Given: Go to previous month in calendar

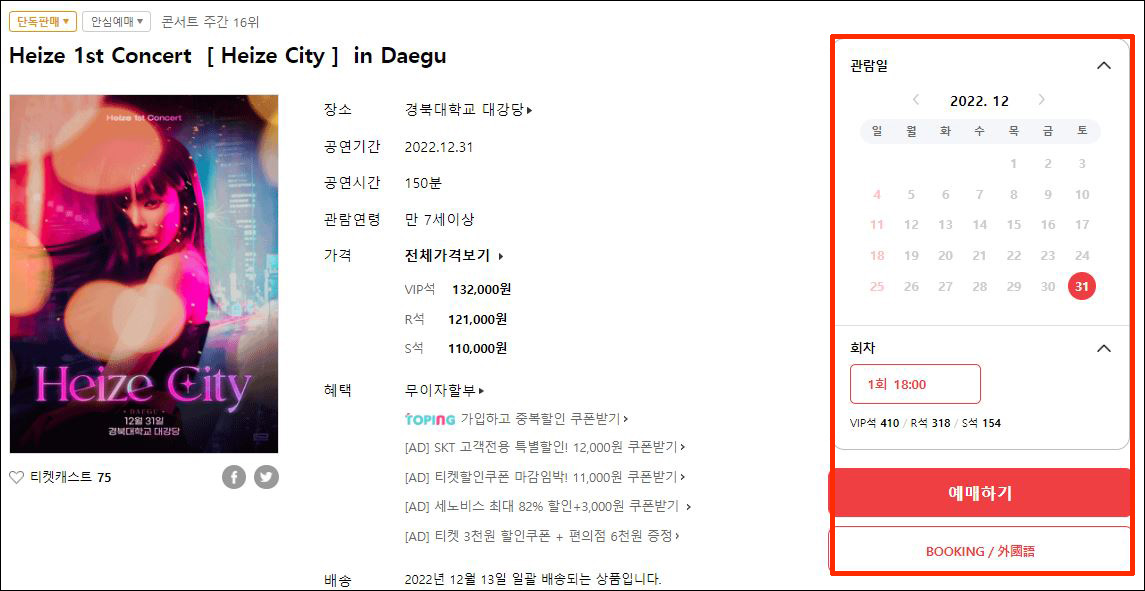Looking at the screenshot, I should (916, 100).
